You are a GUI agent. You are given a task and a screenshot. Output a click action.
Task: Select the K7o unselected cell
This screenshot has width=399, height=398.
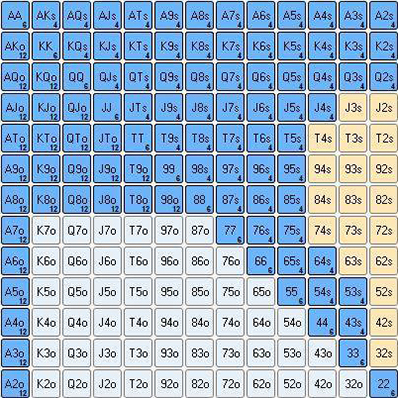(x=46, y=230)
